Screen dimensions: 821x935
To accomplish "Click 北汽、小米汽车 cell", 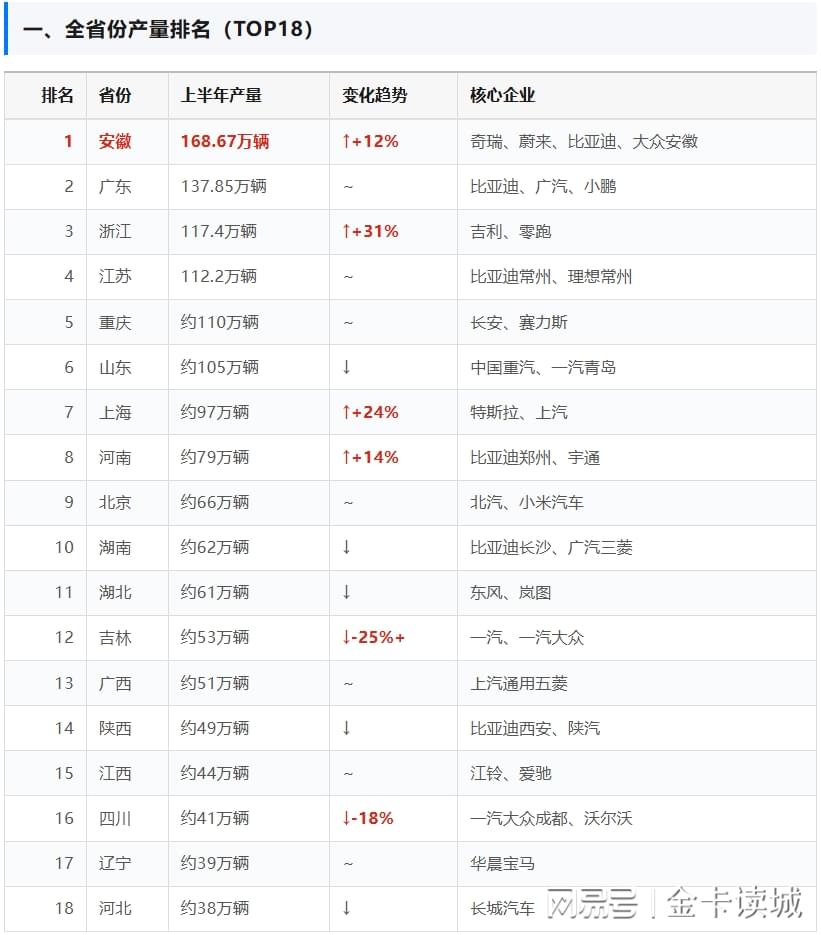I will click(526, 503).
